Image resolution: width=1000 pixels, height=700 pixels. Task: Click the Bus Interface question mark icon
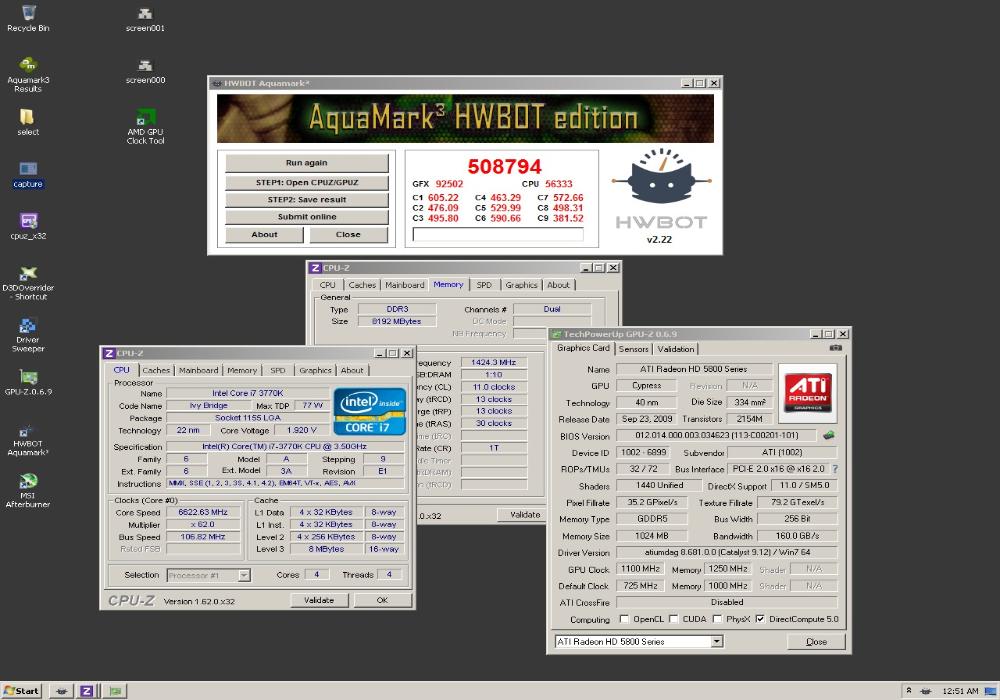pyautogui.click(x=835, y=469)
